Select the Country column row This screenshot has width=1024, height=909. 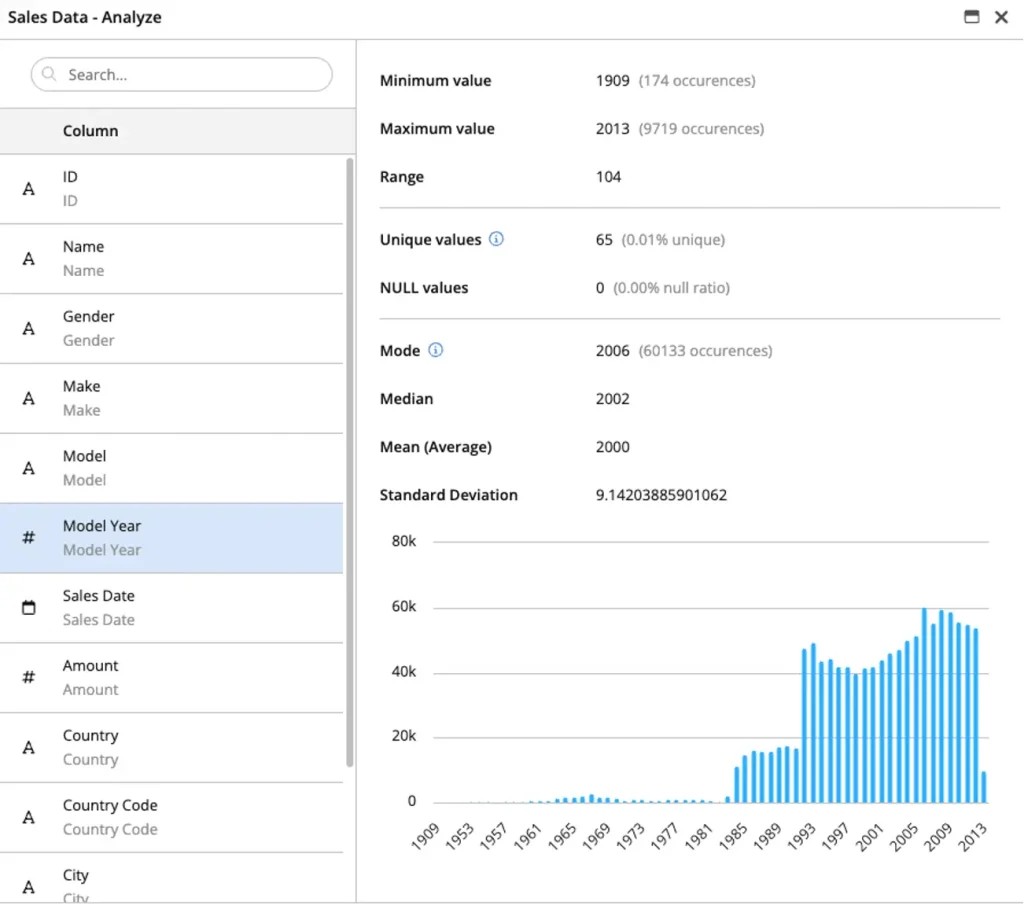pos(172,748)
